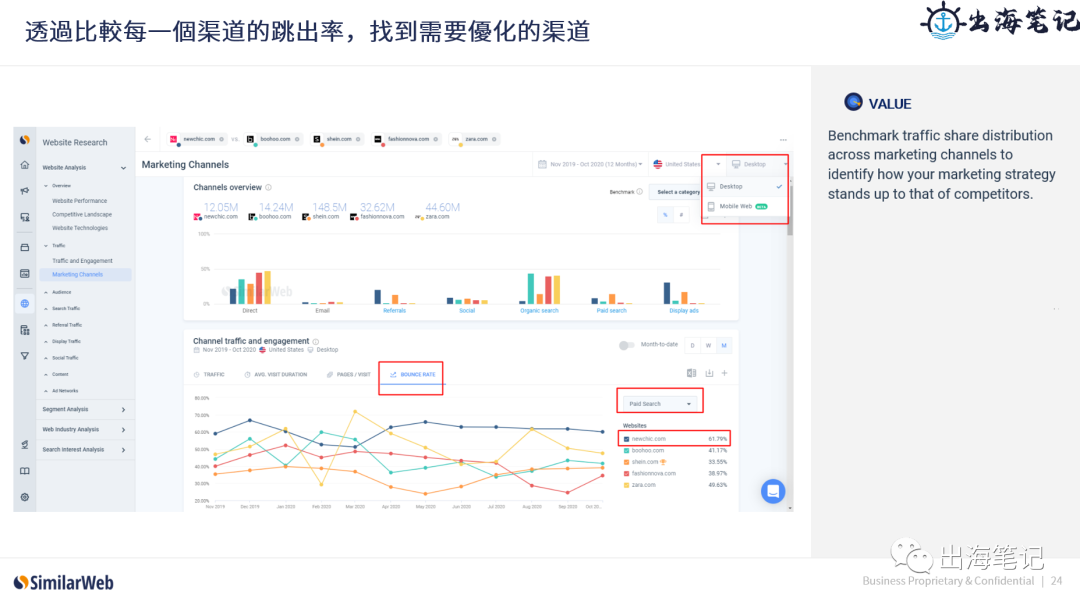Export chart data to Excel

point(692,373)
